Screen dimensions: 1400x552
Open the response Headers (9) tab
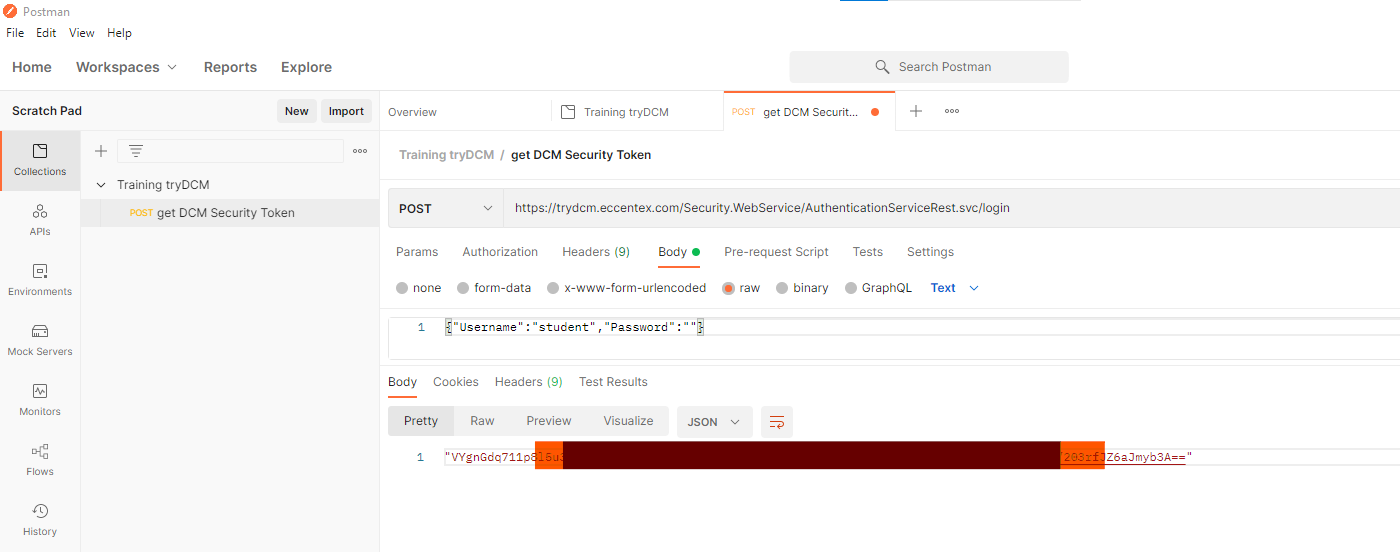click(529, 382)
